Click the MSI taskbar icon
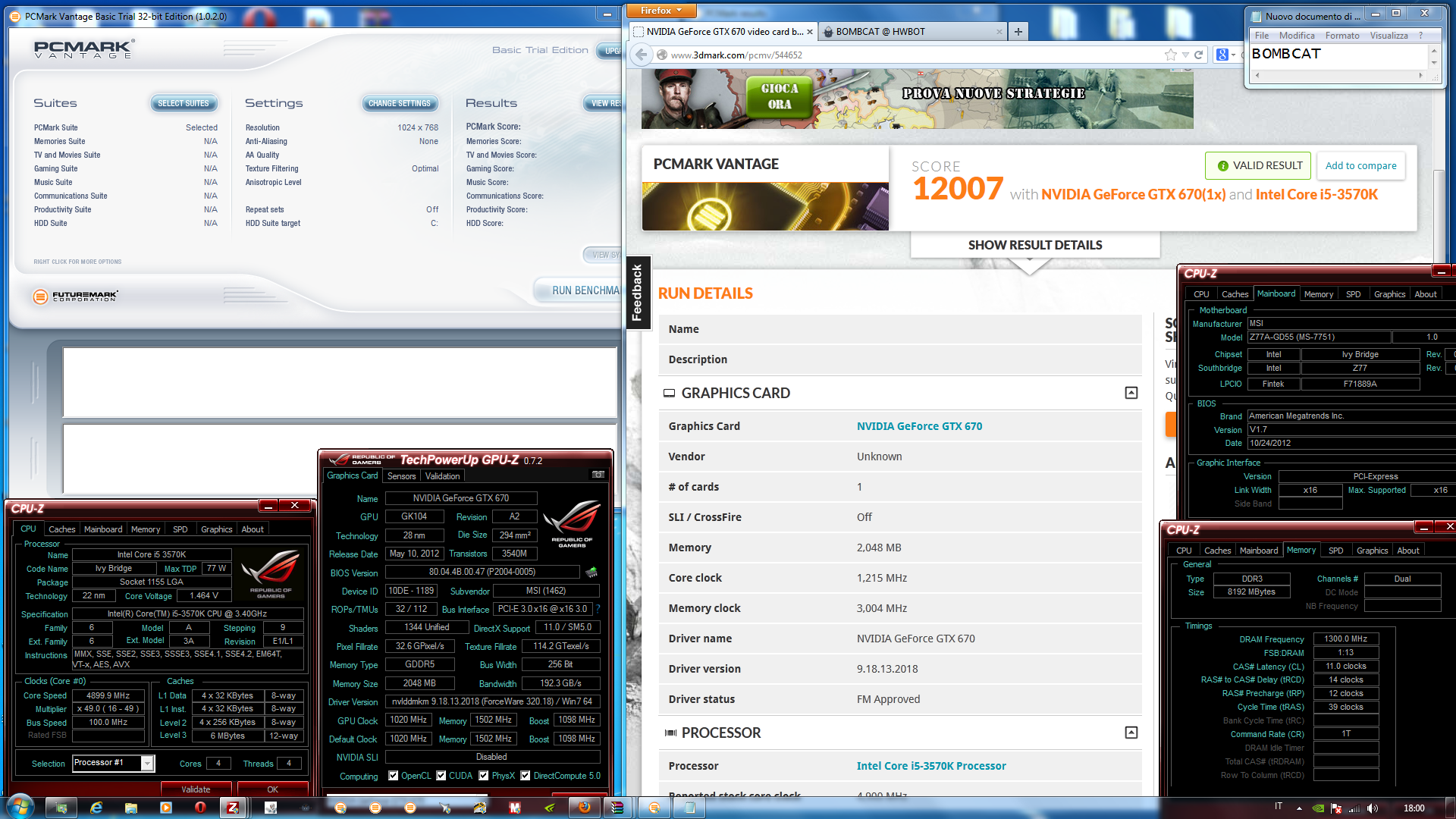This screenshot has width=1456, height=819. coord(515,808)
